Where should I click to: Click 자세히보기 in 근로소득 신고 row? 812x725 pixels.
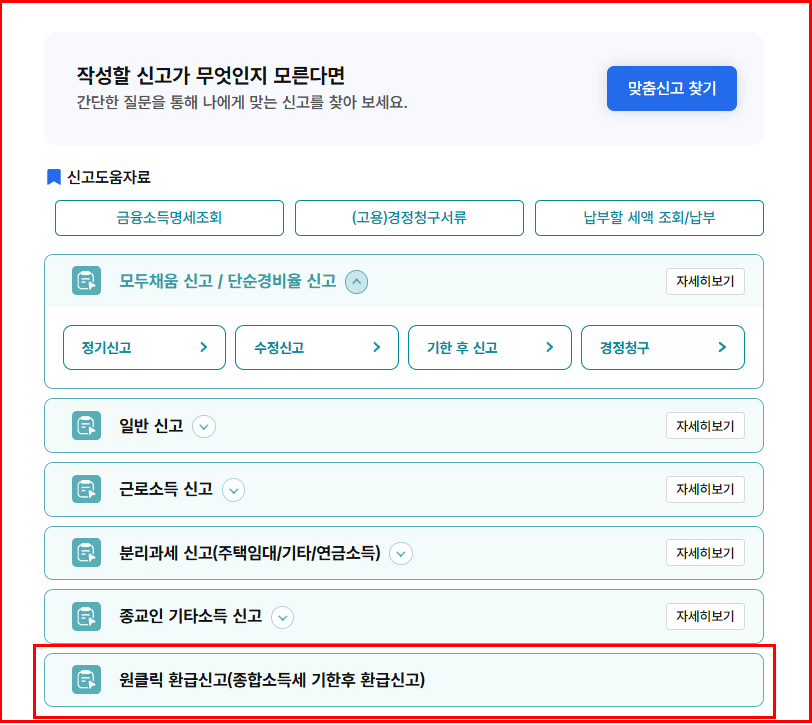click(705, 489)
